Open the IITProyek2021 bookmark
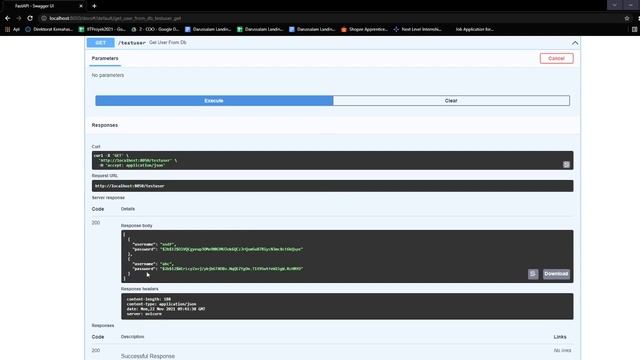Image resolution: width=640 pixels, height=360 pixels. [x=102, y=29]
